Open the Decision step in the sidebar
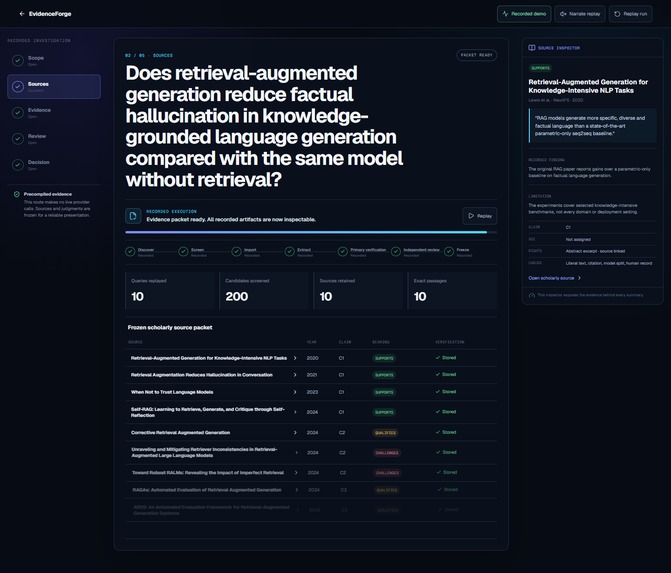671x573 pixels. [54, 165]
